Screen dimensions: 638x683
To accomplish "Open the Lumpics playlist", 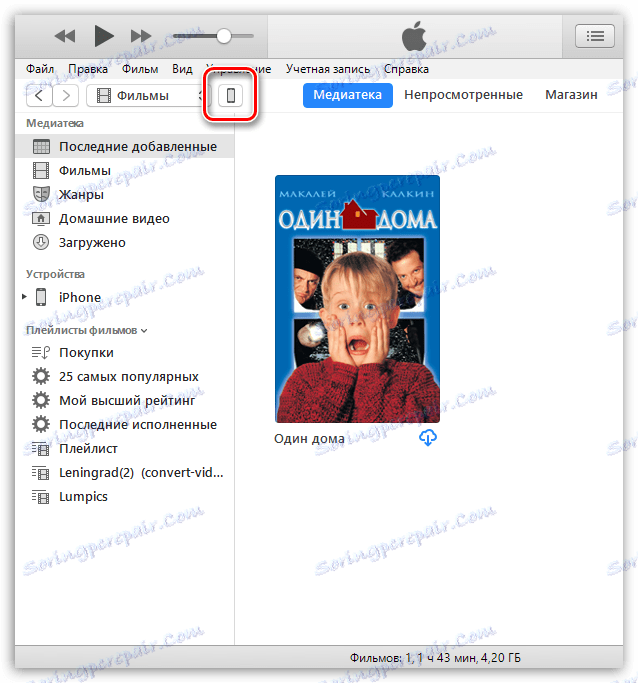I will [x=125, y=497].
